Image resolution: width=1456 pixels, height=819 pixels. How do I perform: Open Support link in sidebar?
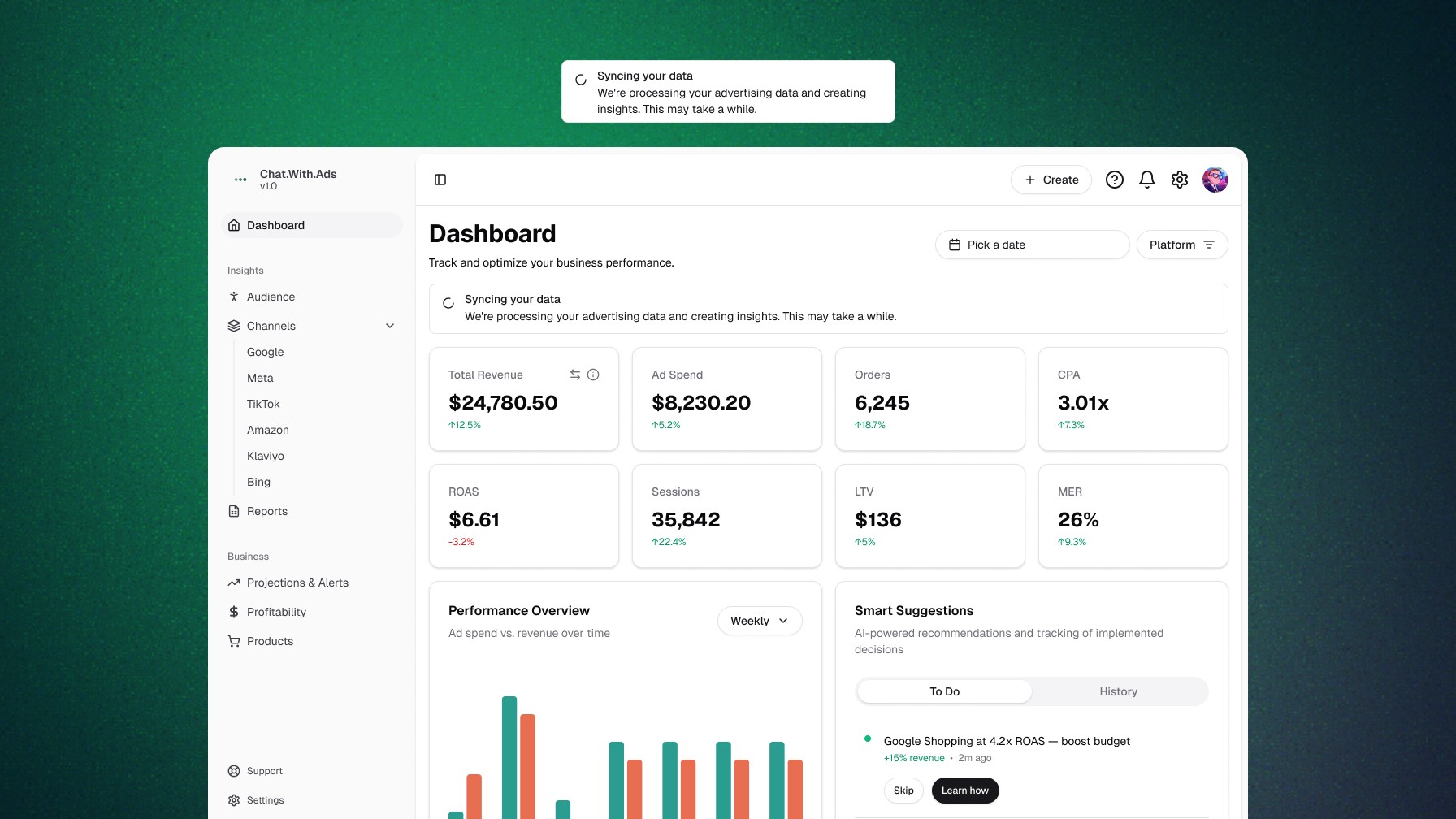tap(312, 771)
